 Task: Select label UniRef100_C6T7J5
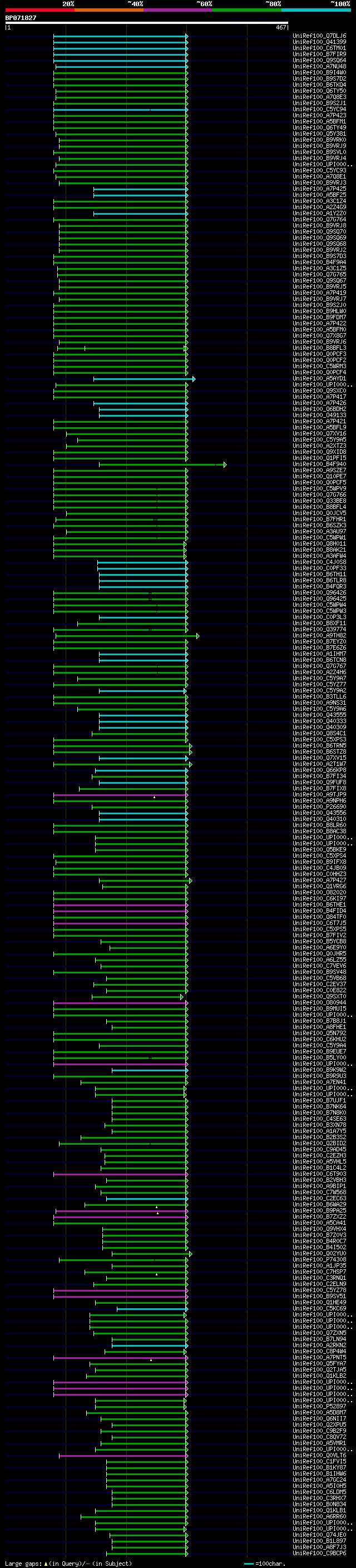click(319, 923)
